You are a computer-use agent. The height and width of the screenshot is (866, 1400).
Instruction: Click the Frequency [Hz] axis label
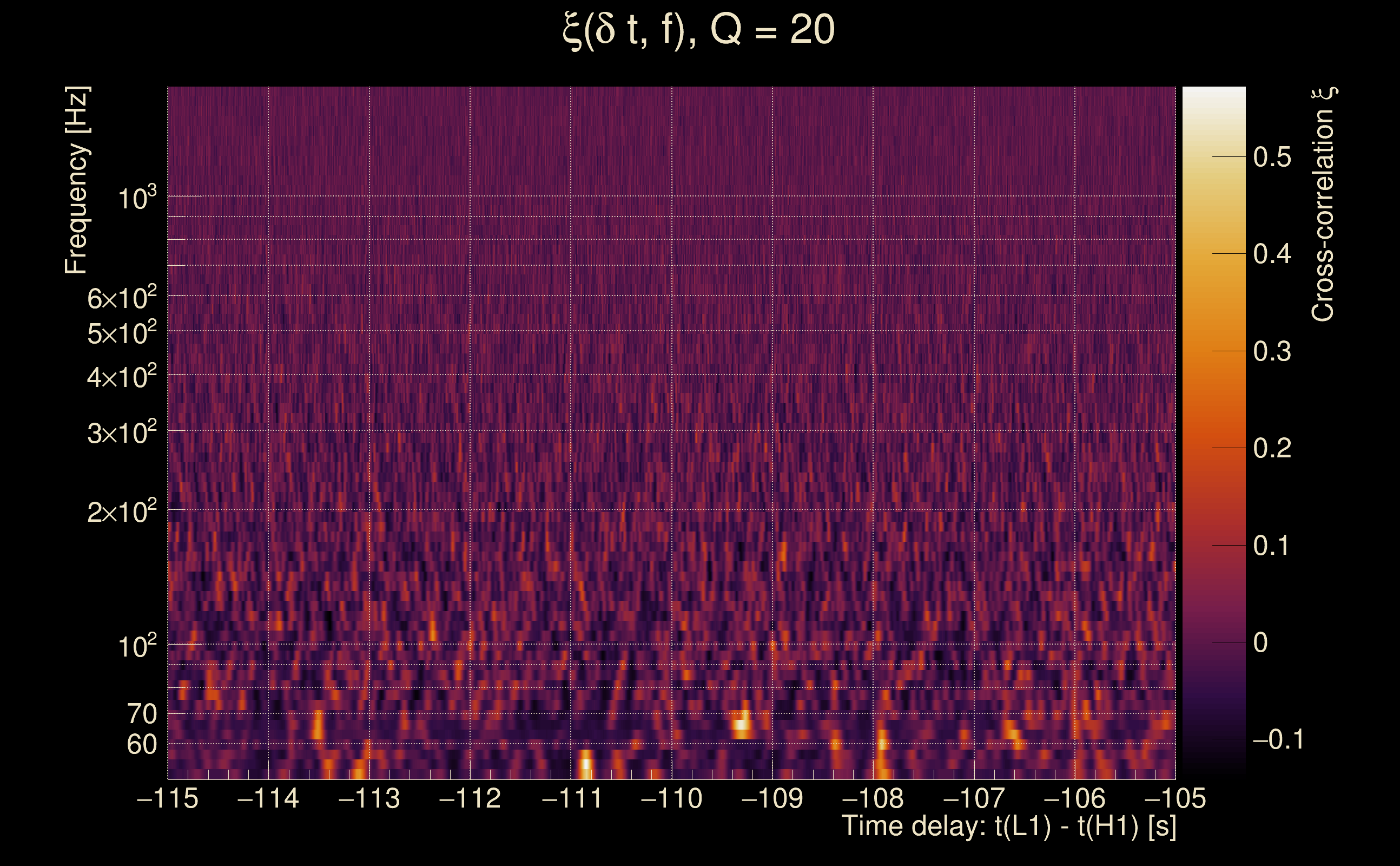click(x=76, y=180)
